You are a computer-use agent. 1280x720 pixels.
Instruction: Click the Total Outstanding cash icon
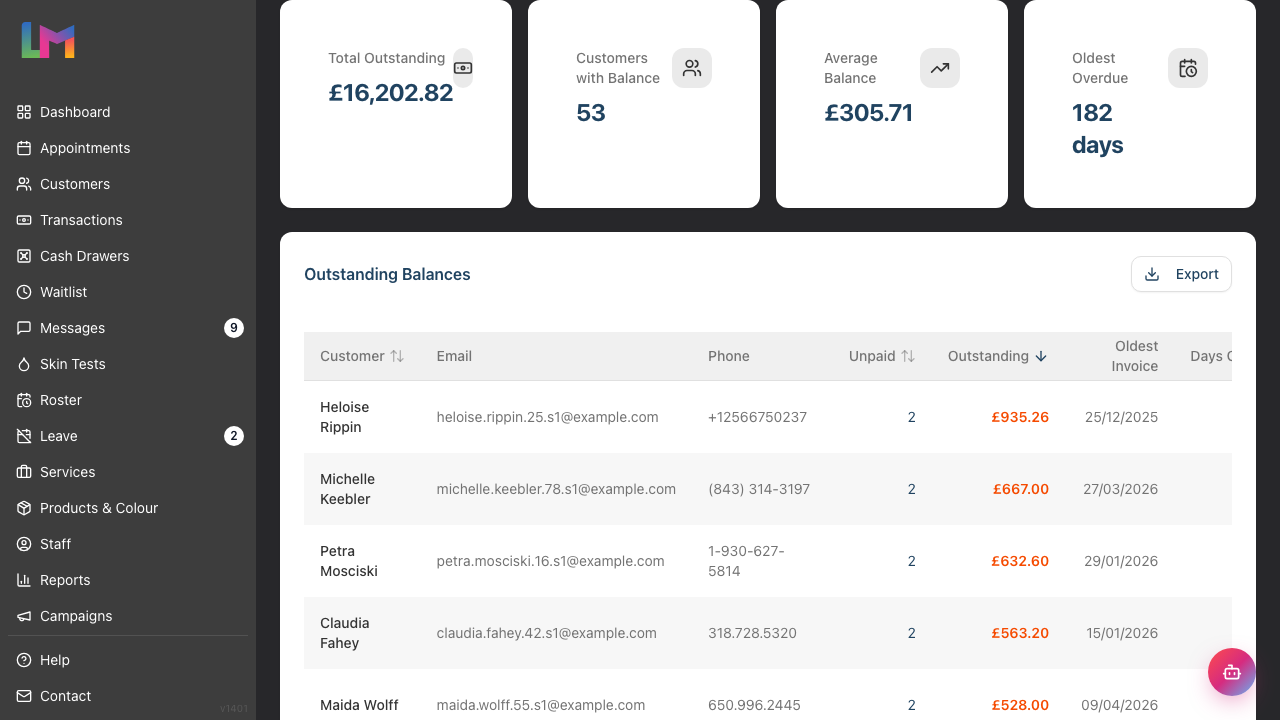point(463,68)
